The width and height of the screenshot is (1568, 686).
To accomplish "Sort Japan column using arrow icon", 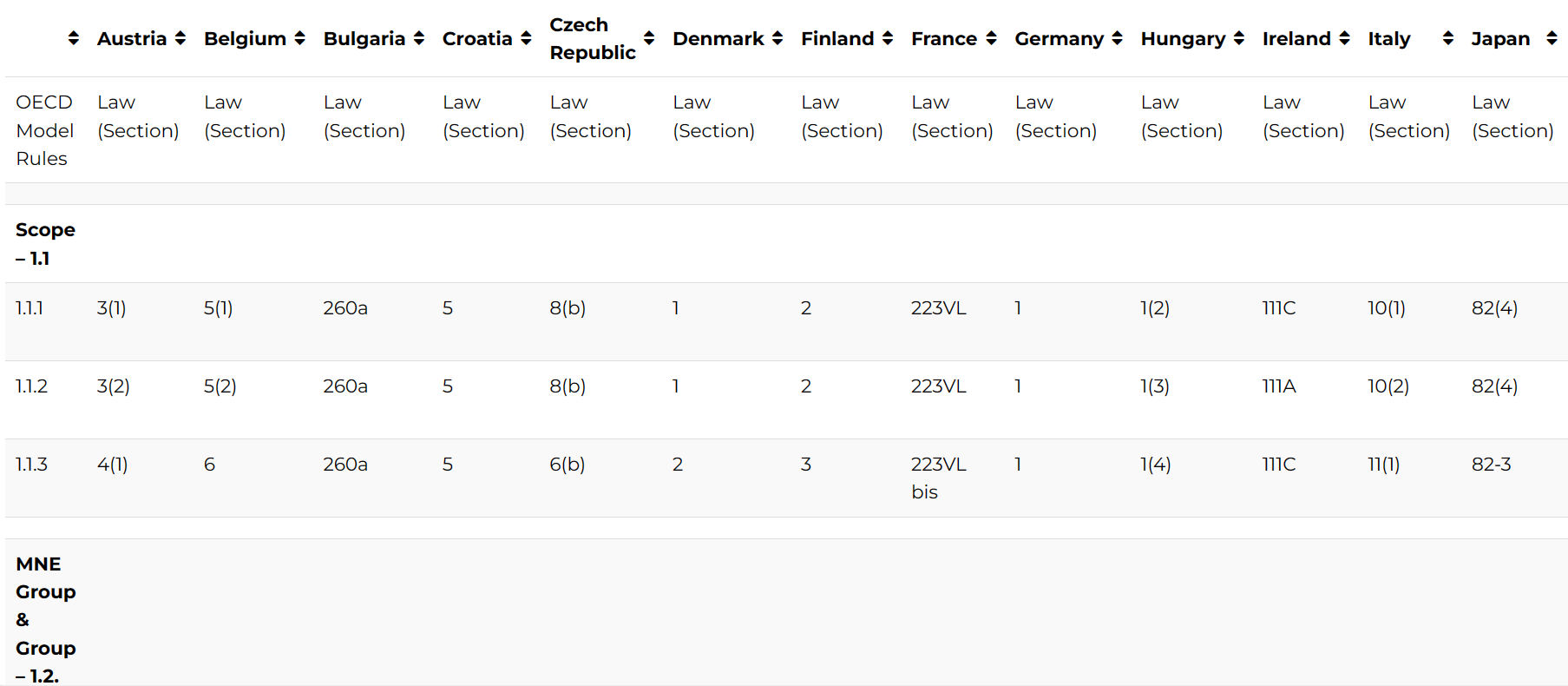I will 1552,38.
